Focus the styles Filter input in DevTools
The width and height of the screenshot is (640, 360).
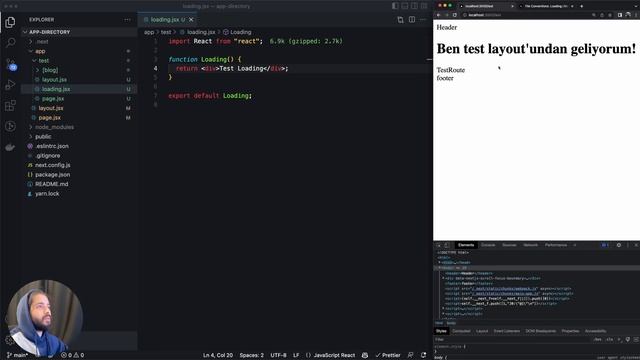click(x=512, y=340)
